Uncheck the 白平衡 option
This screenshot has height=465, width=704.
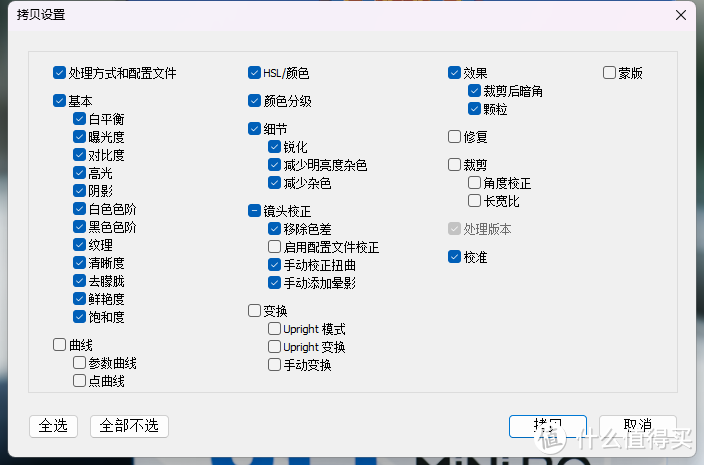coord(79,118)
